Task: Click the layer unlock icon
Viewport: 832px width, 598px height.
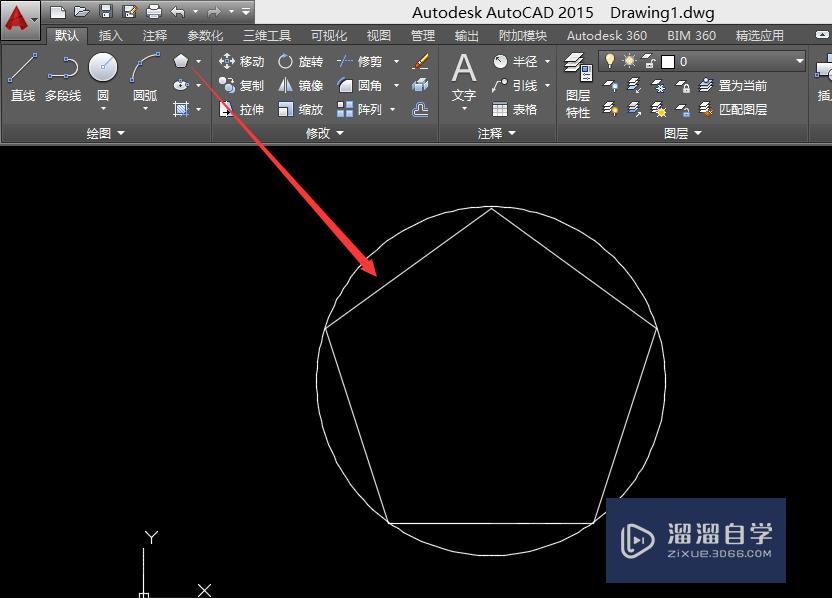Action: [x=682, y=109]
